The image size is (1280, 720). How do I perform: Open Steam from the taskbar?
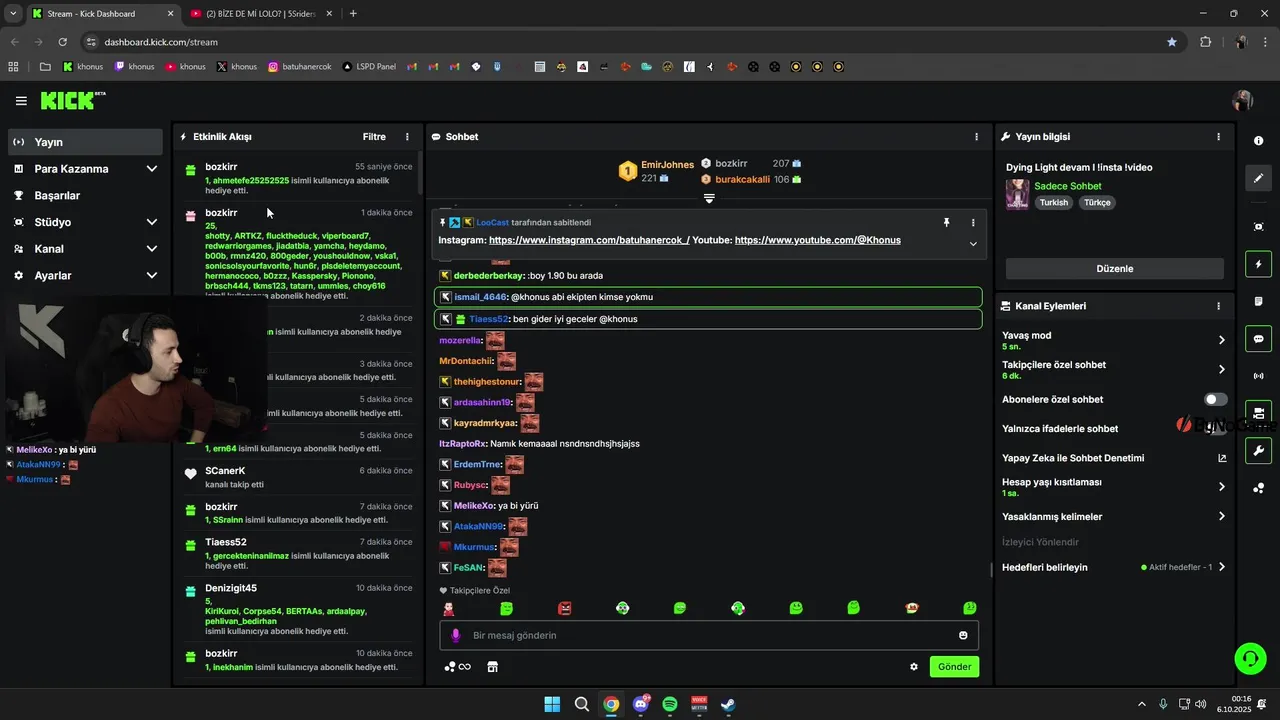pyautogui.click(x=729, y=704)
